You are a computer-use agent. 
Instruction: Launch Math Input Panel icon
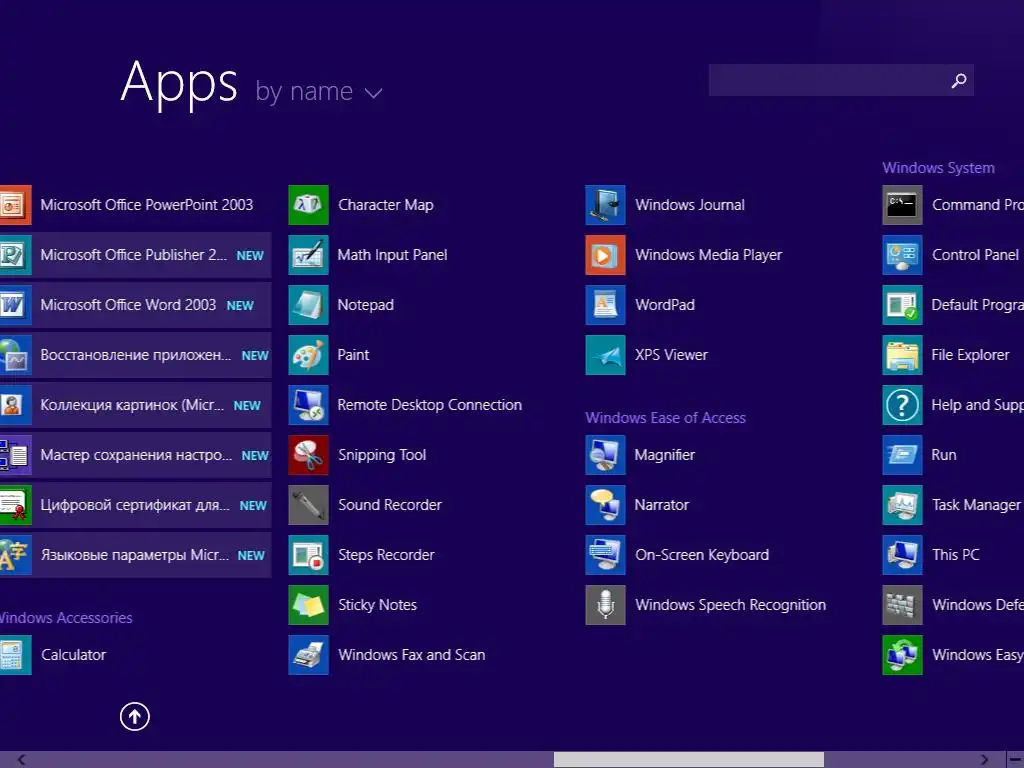tap(308, 255)
